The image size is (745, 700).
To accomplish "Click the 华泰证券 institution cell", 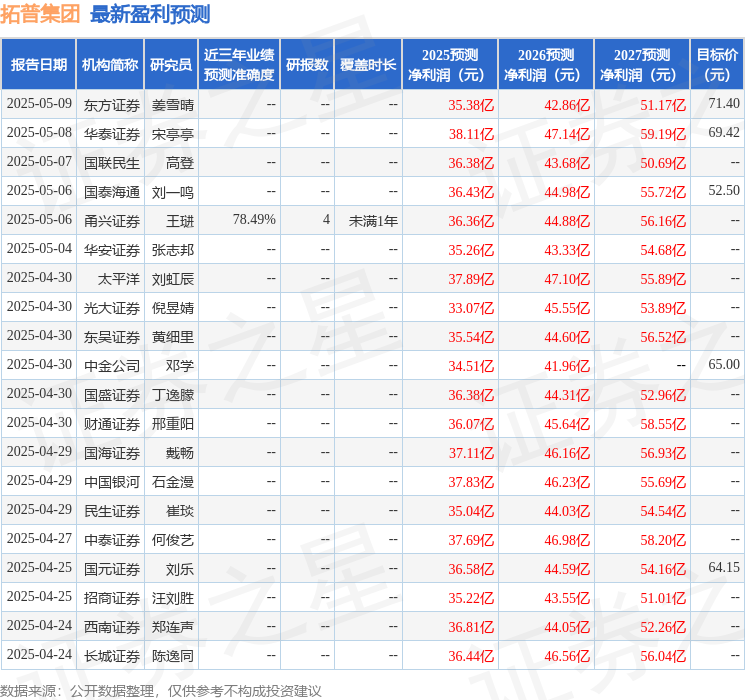I will 112,134.
